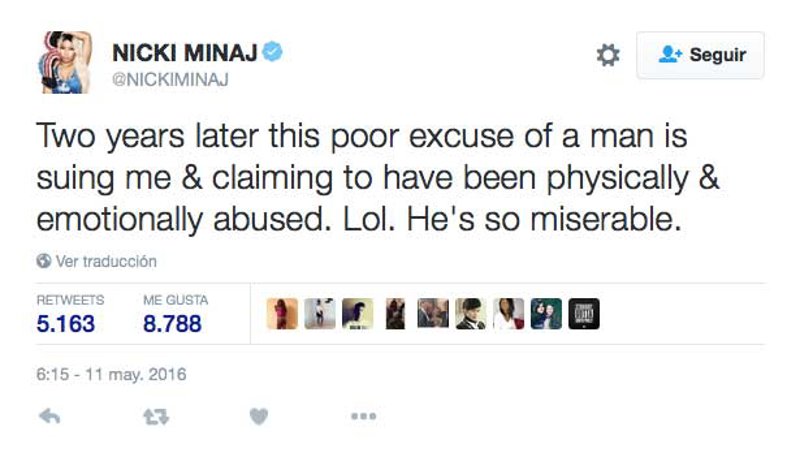Retweet this tweet using the retweet icon
The height and width of the screenshot is (457, 800).
point(155,416)
